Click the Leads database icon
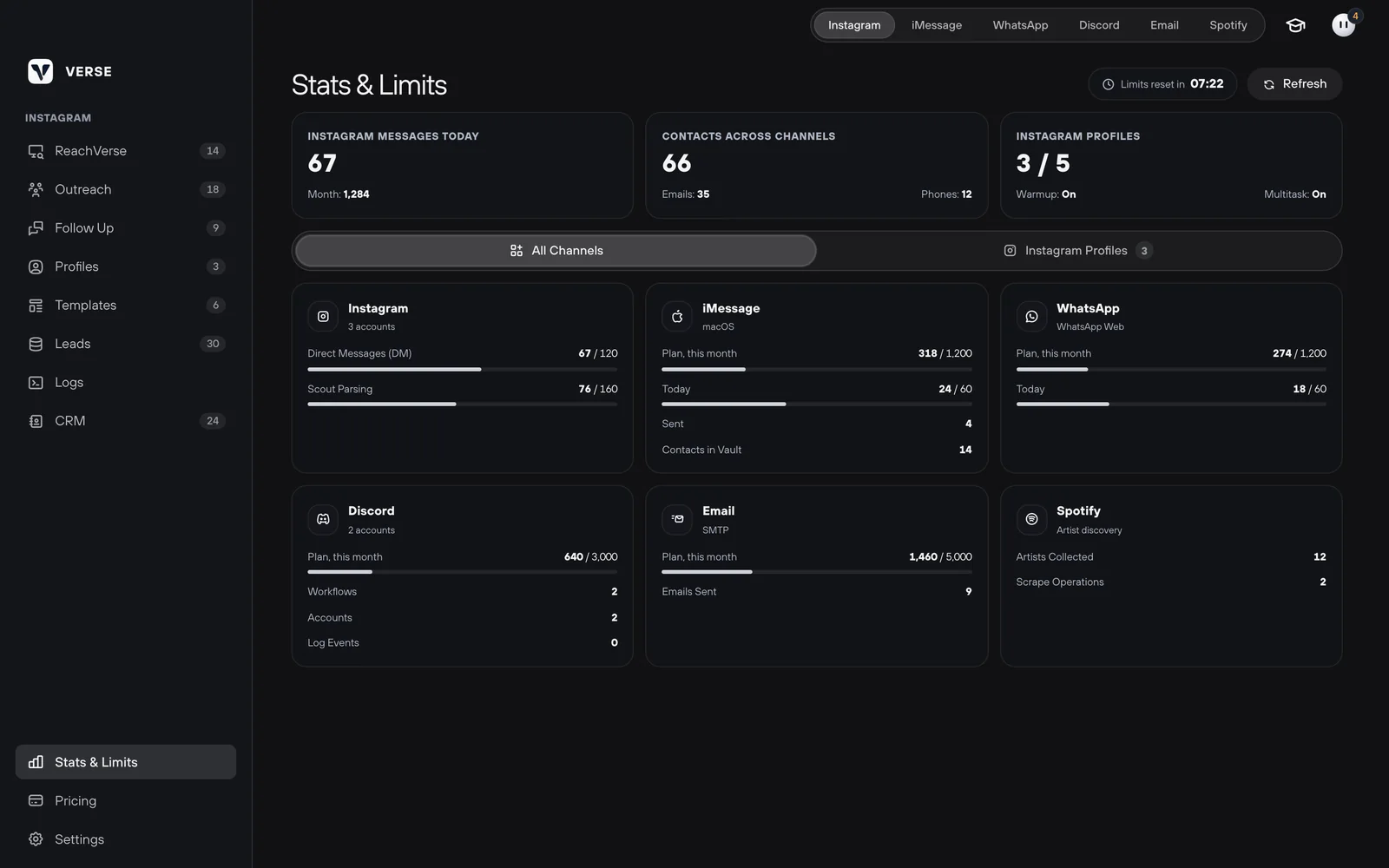This screenshot has height=868, width=1389. tap(36, 344)
